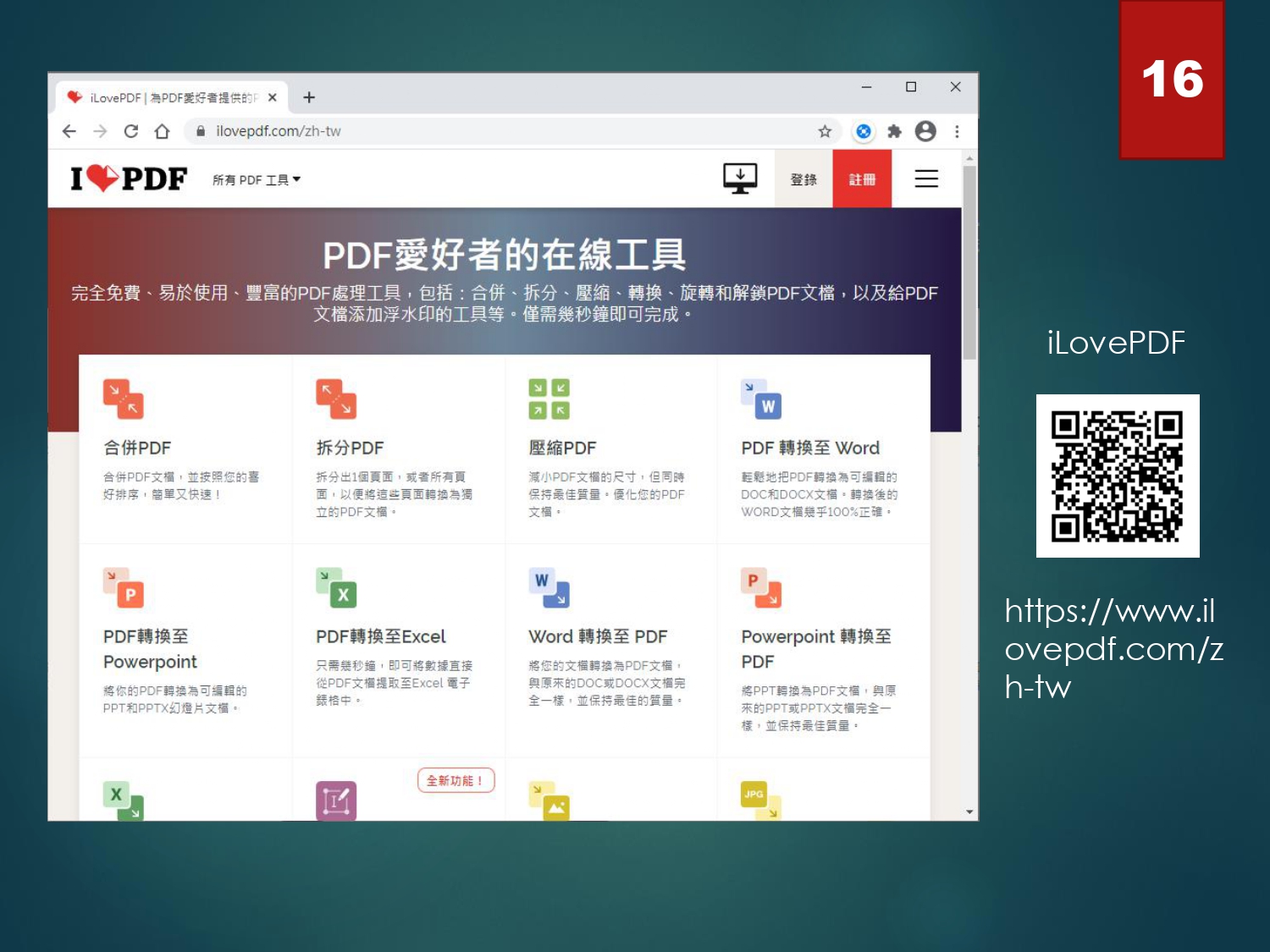The image size is (1270, 952).
Task: Open the 拆分PDF tool title
Action: pos(350,448)
